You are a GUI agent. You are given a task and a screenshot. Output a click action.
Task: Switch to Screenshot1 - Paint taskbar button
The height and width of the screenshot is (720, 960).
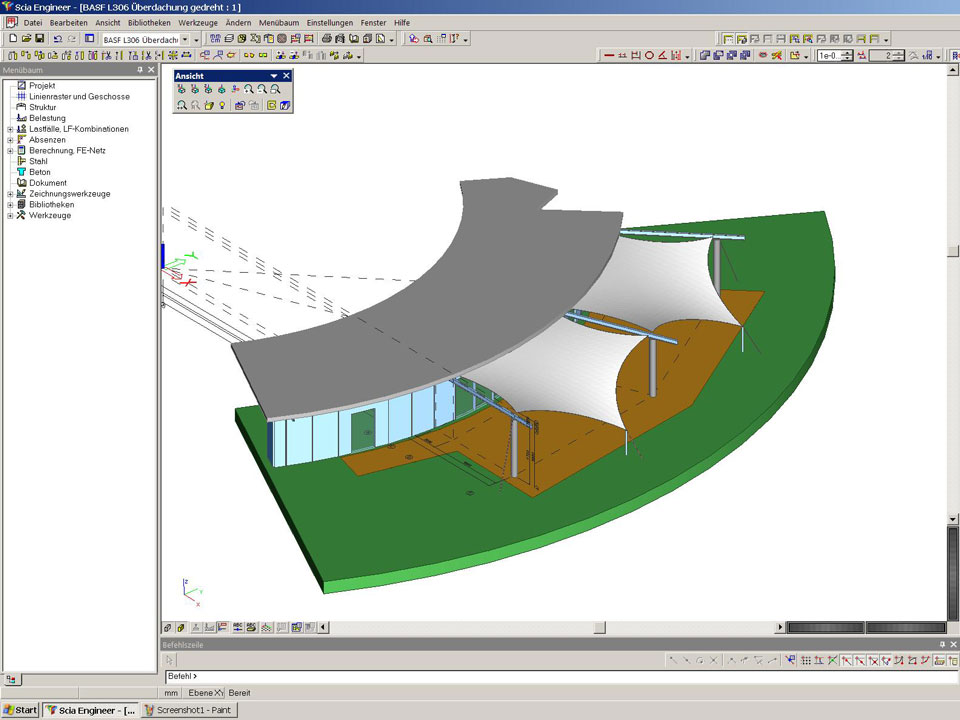188,710
